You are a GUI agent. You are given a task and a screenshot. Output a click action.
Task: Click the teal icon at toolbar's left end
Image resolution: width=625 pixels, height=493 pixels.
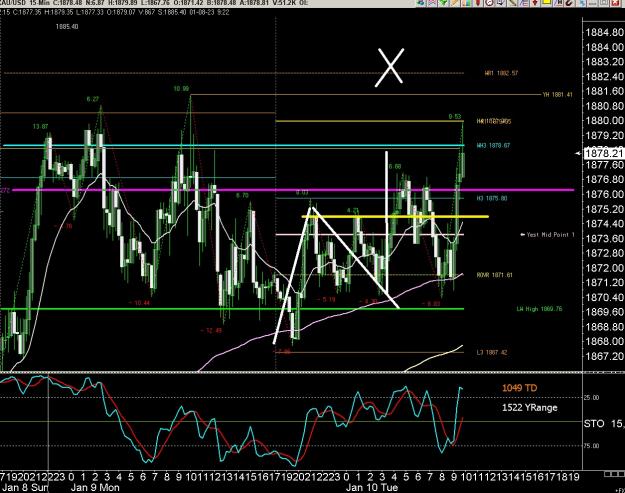pyautogui.click(x=421, y=3)
